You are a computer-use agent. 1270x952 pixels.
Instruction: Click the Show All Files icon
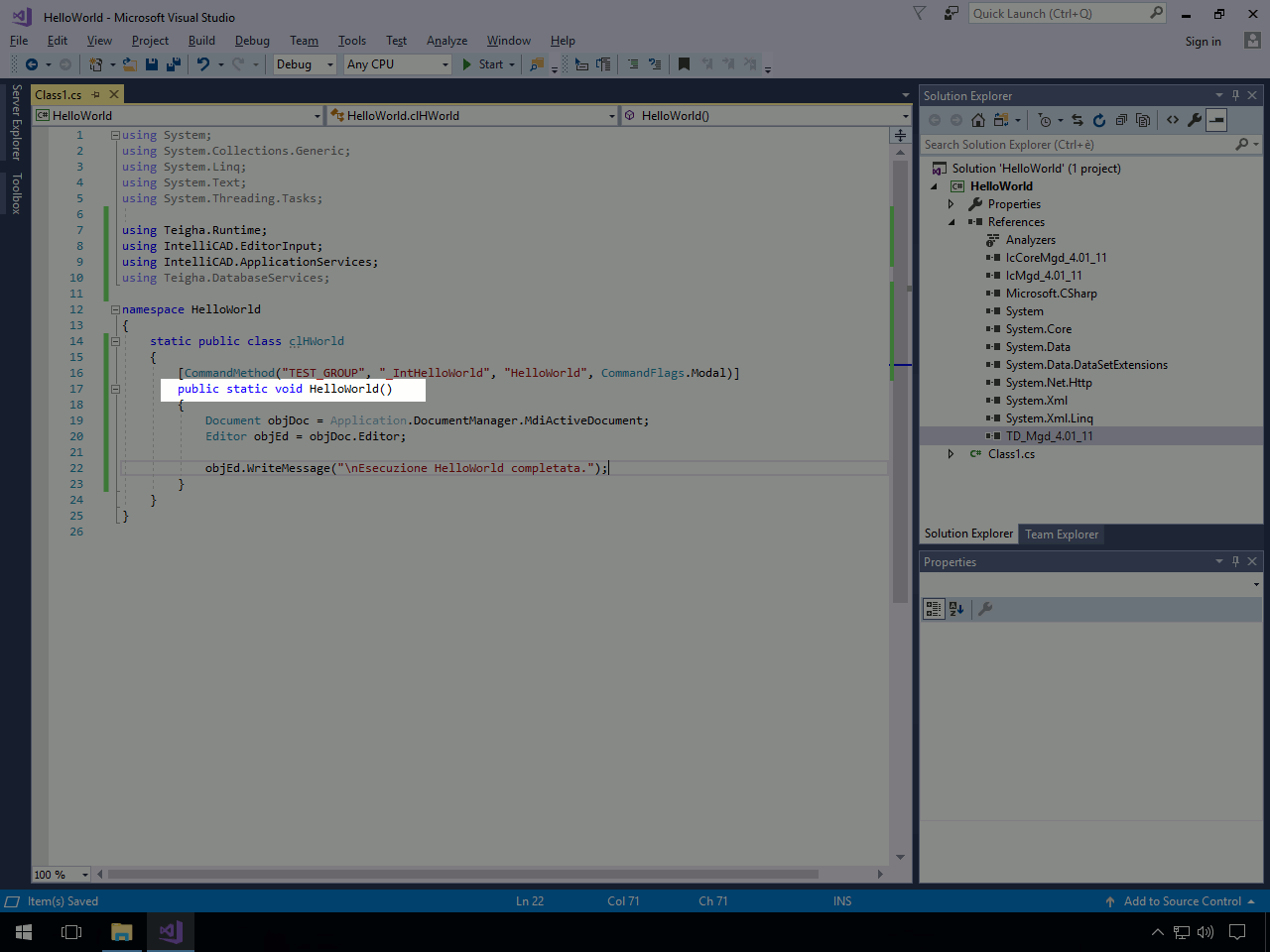[1143, 120]
